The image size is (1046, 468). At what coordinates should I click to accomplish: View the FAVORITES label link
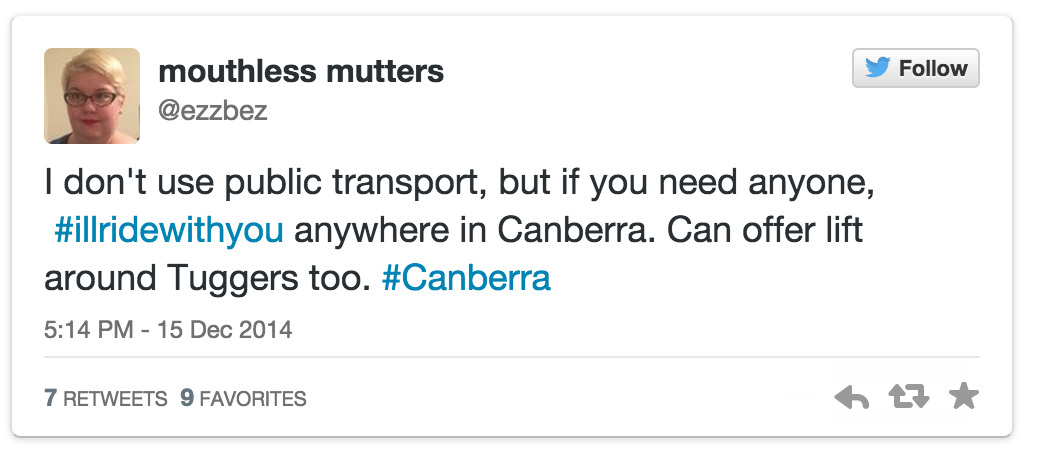(253, 399)
